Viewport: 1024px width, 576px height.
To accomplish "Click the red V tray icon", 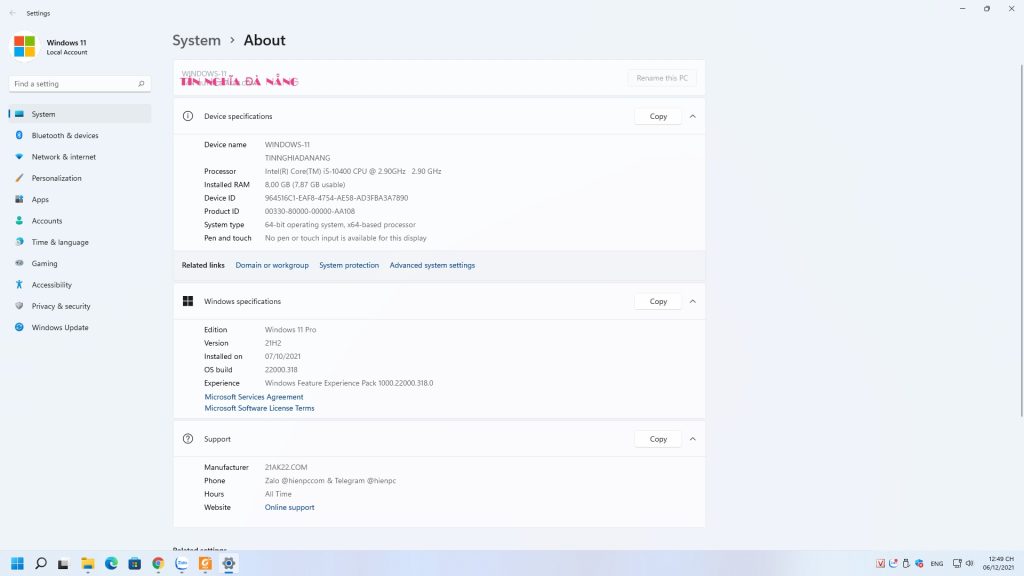I will click(880, 564).
